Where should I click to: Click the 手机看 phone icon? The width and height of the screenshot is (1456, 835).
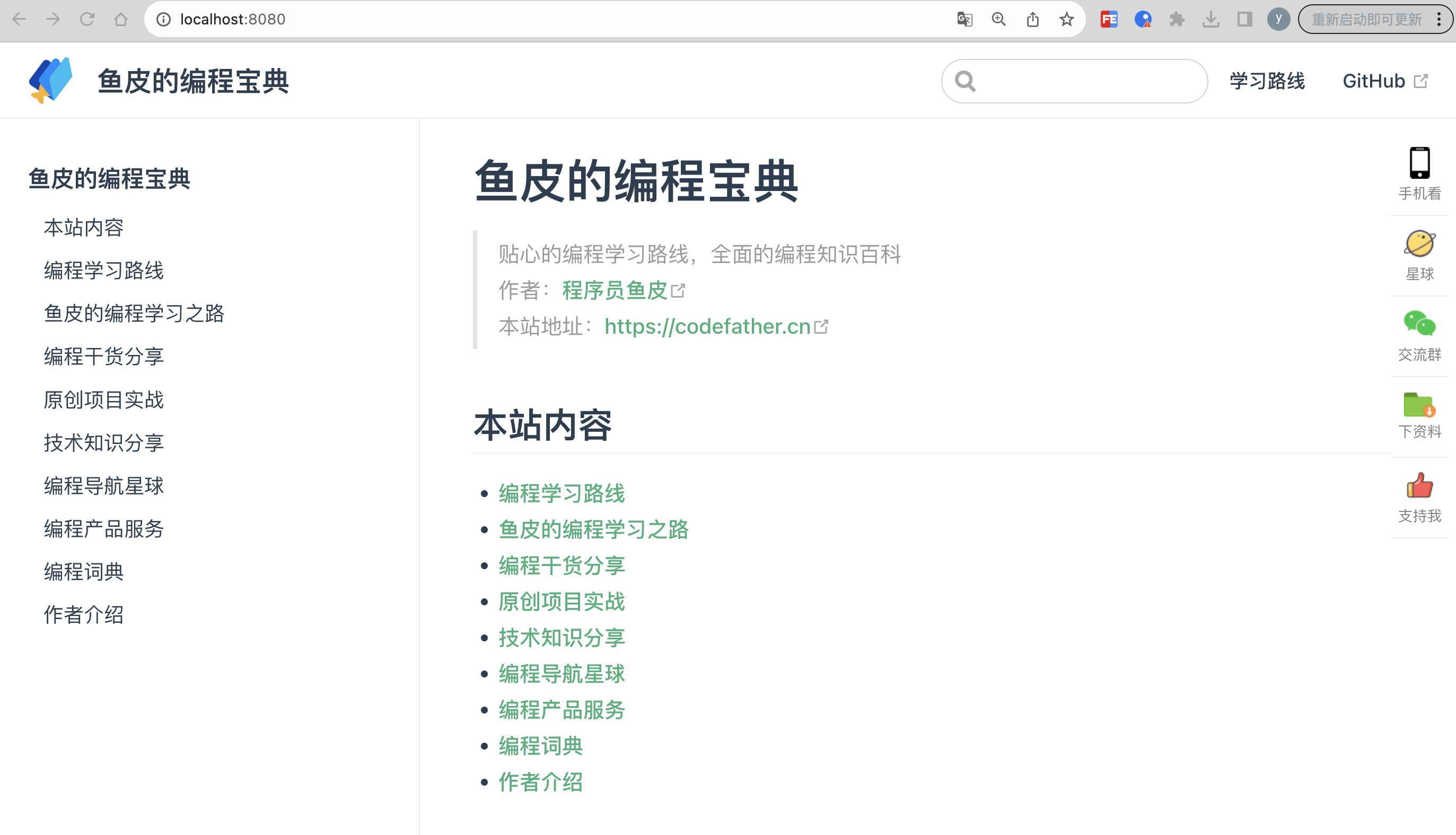pos(1419,163)
